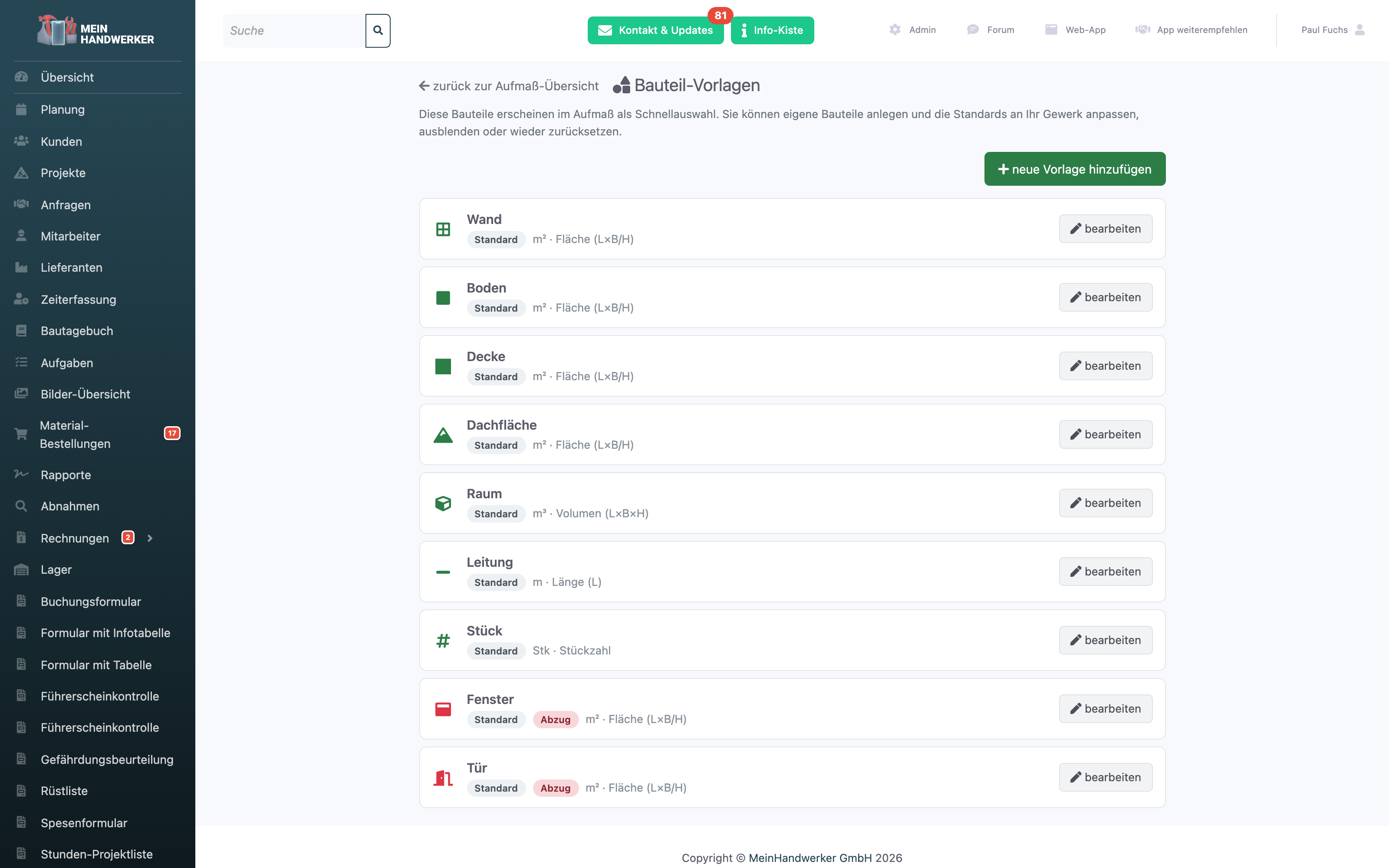Expand the Rechnungen submenu chevron

150,538
